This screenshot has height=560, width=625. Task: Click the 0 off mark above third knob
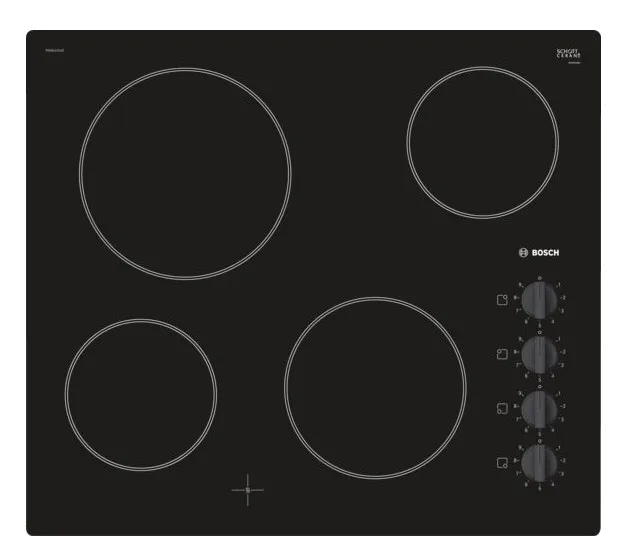point(539,384)
